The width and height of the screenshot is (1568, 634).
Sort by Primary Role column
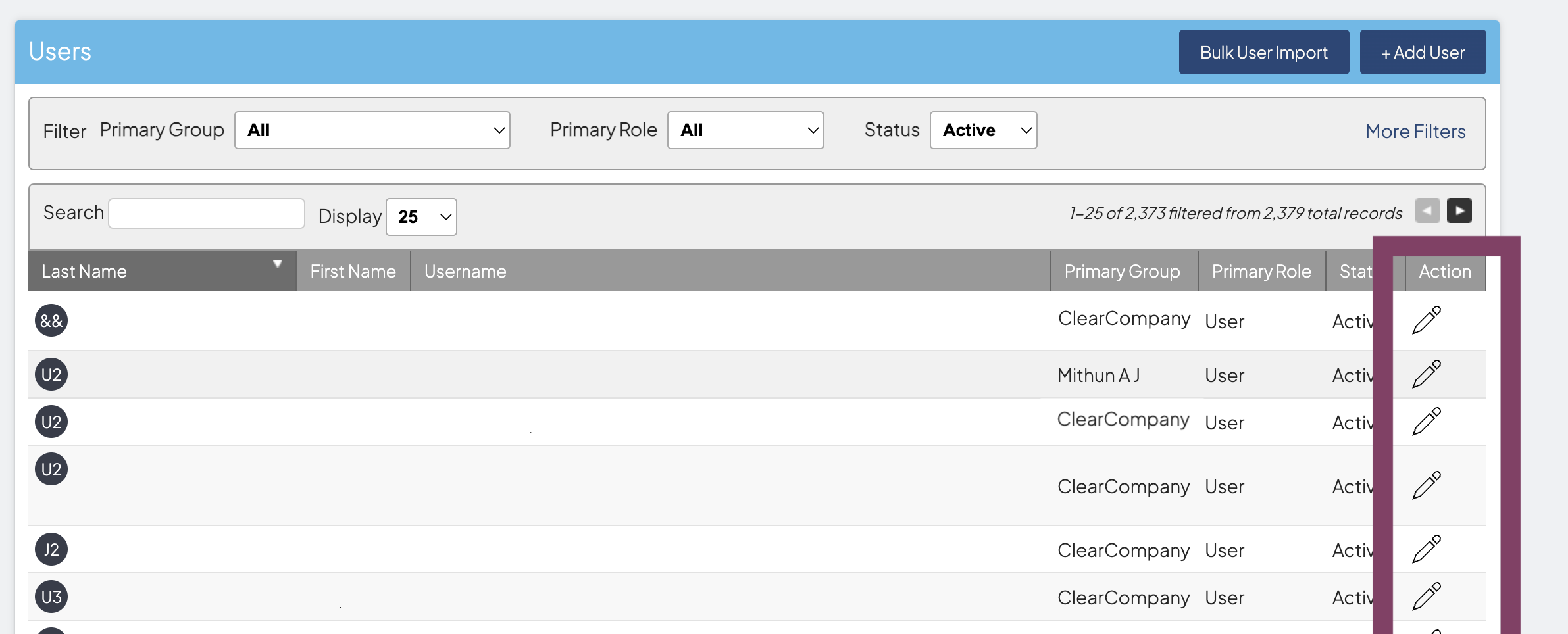[1261, 271]
